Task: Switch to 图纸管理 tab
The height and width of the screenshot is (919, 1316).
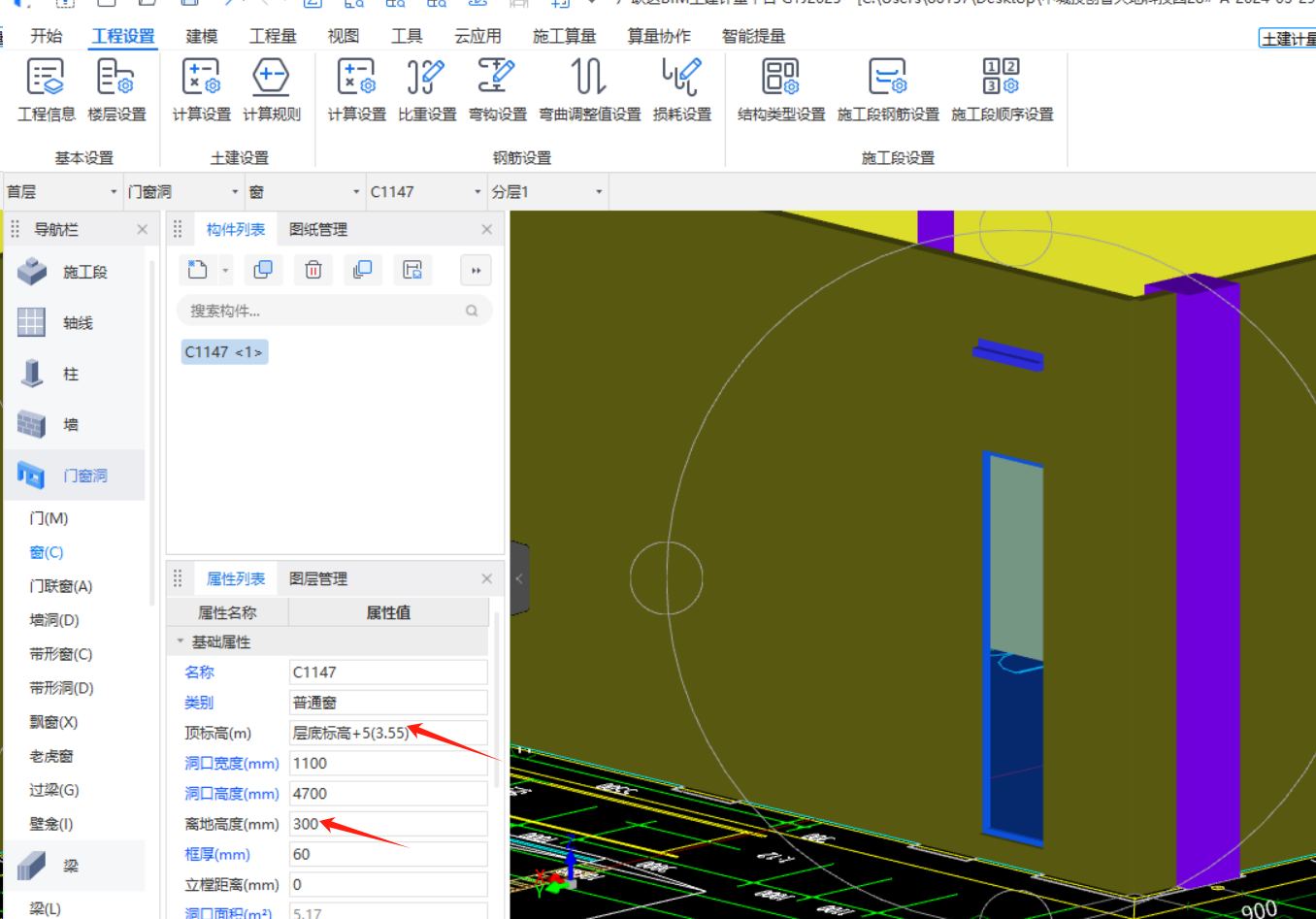Action: click(318, 229)
